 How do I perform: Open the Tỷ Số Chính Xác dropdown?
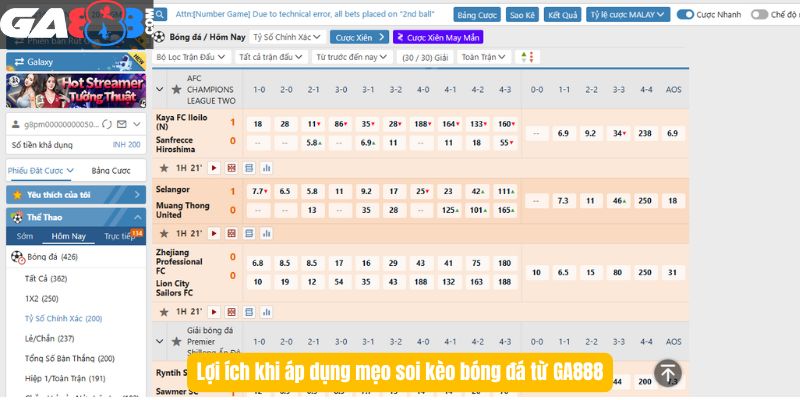coord(286,37)
